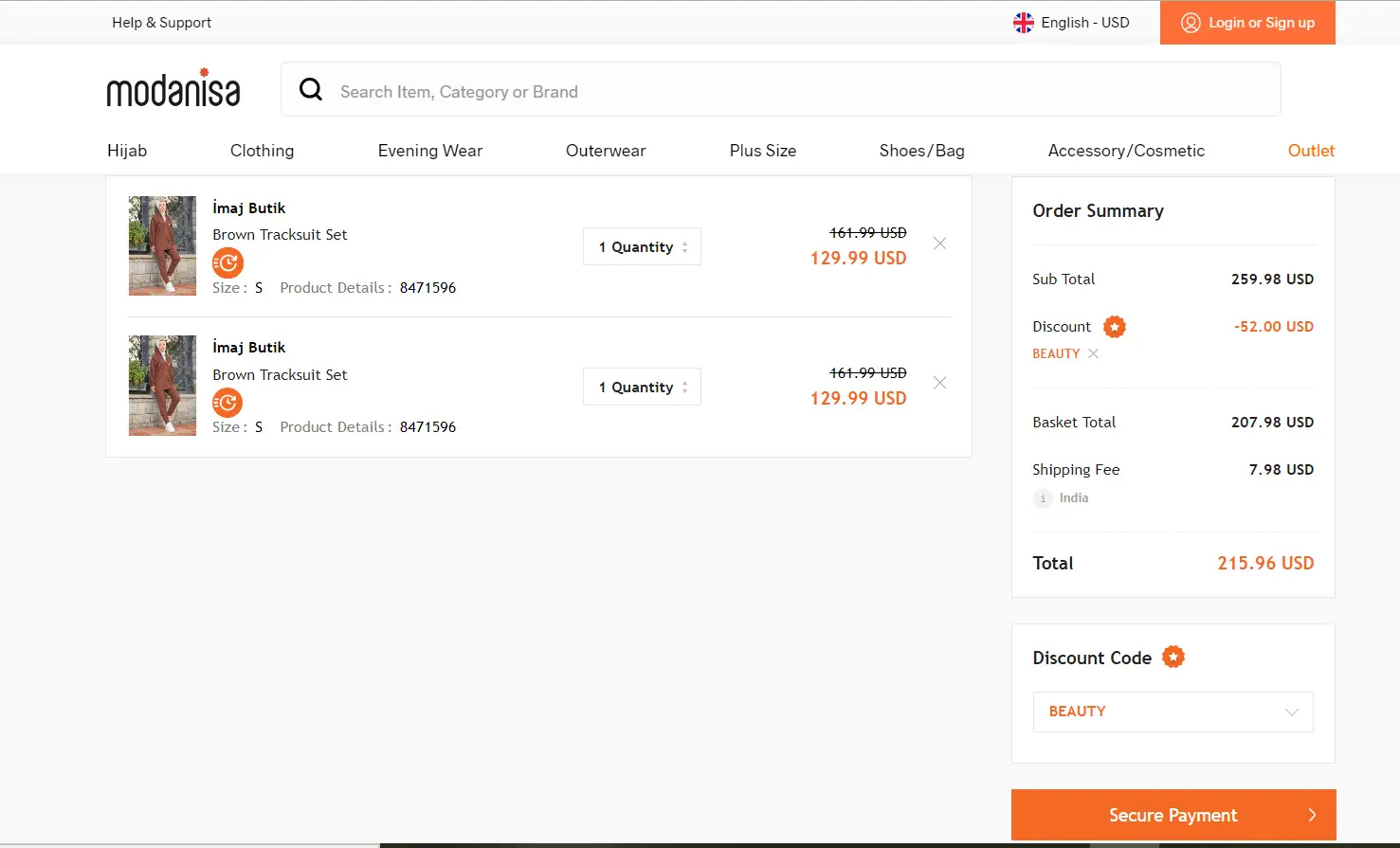This screenshot has width=1400, height=848.
Task: Open the Hijab category
Action: coord(127,151)
